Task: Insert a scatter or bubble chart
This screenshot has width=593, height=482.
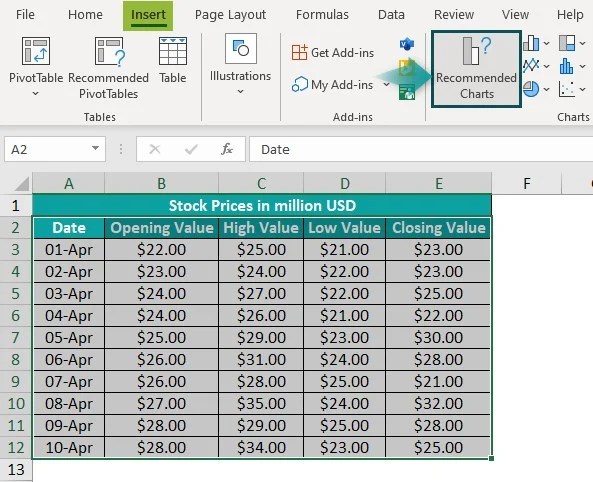Action: [567, 89]
